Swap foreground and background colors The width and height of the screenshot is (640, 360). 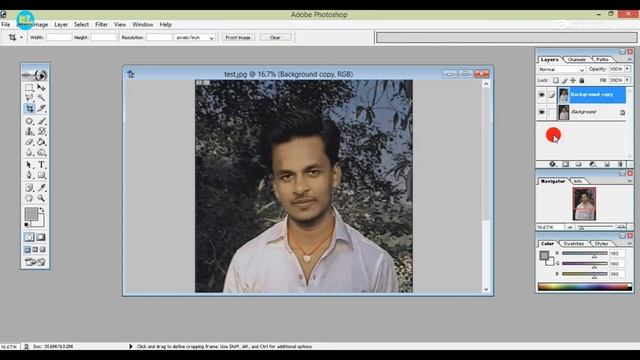[42, 210]
